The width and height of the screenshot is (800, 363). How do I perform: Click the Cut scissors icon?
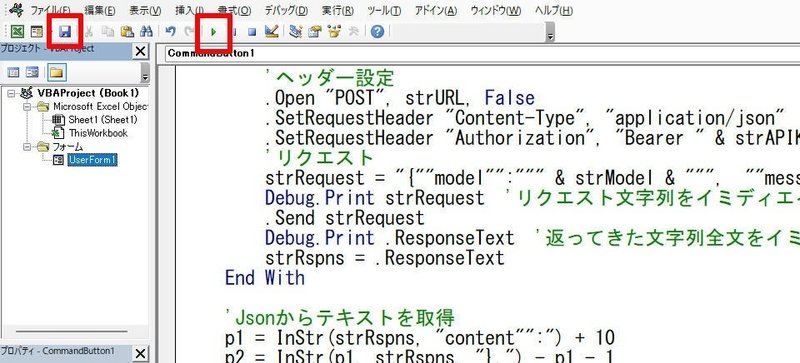pos(89,32)
